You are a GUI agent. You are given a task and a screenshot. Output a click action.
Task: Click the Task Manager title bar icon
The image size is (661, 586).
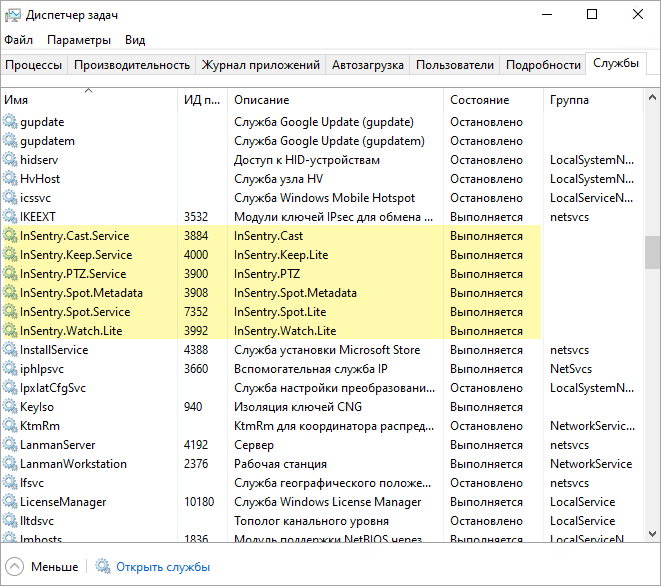[x=13, y=15]
